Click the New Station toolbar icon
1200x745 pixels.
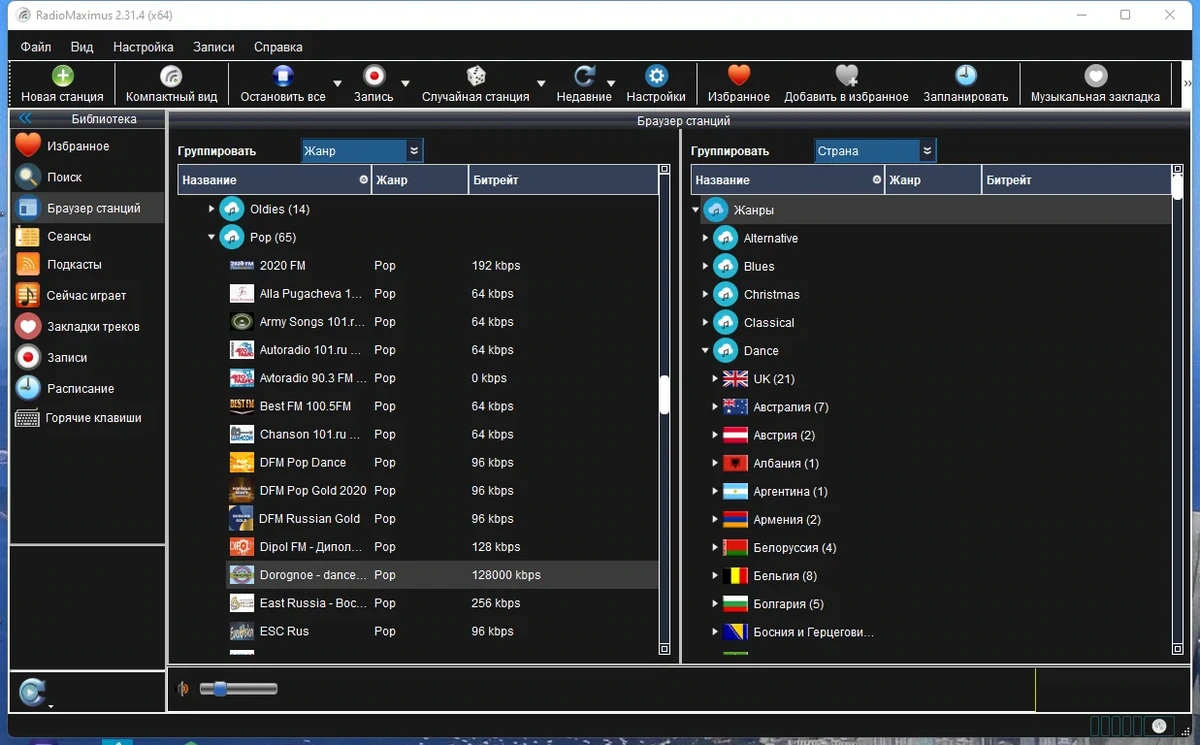(x=62, y=76)
